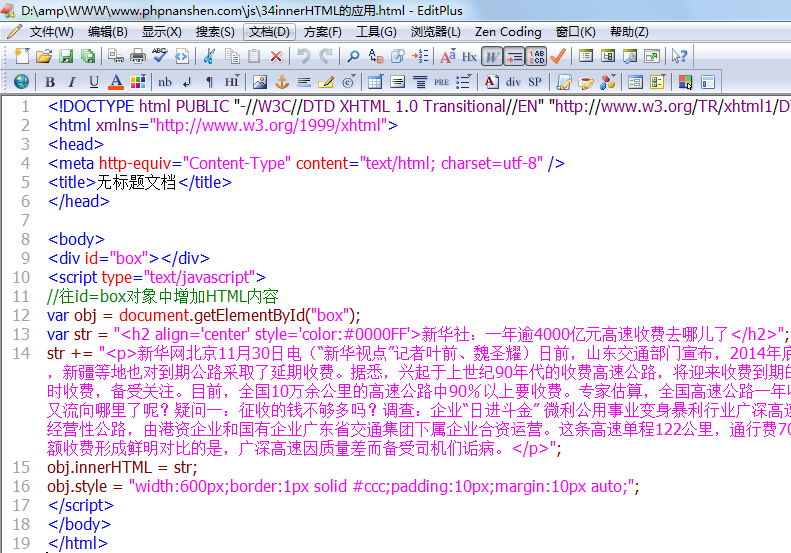Open a file using the folder icon
791x553 pixels.
pos(44,56)
